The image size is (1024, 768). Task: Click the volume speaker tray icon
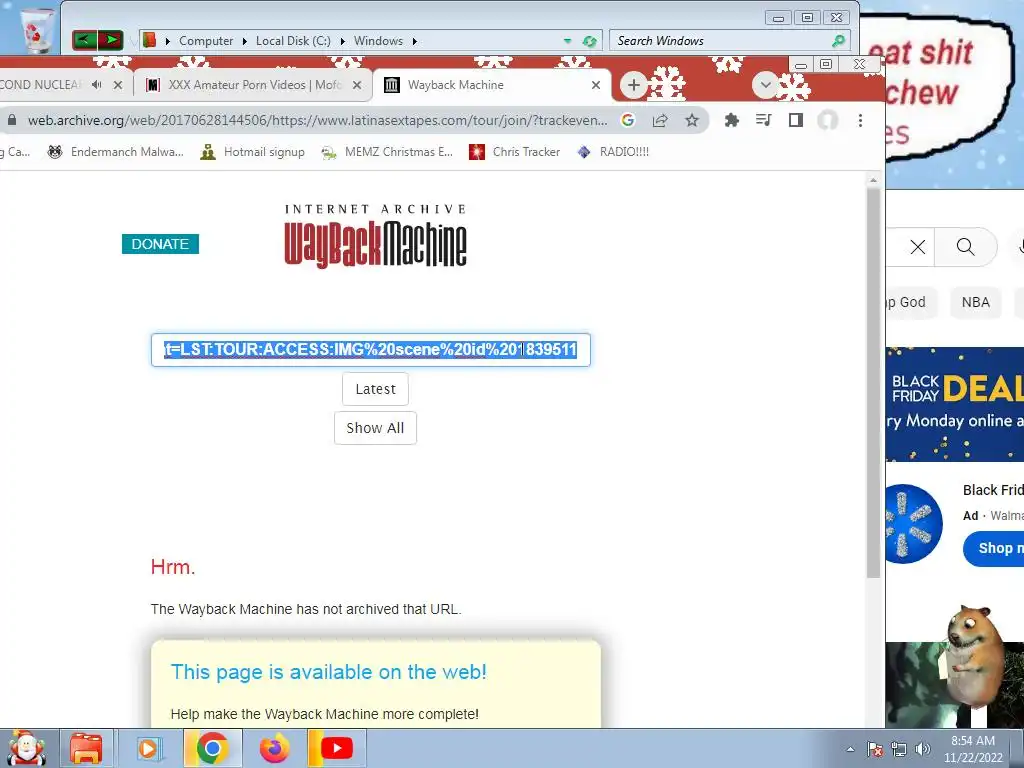(922, 749)
